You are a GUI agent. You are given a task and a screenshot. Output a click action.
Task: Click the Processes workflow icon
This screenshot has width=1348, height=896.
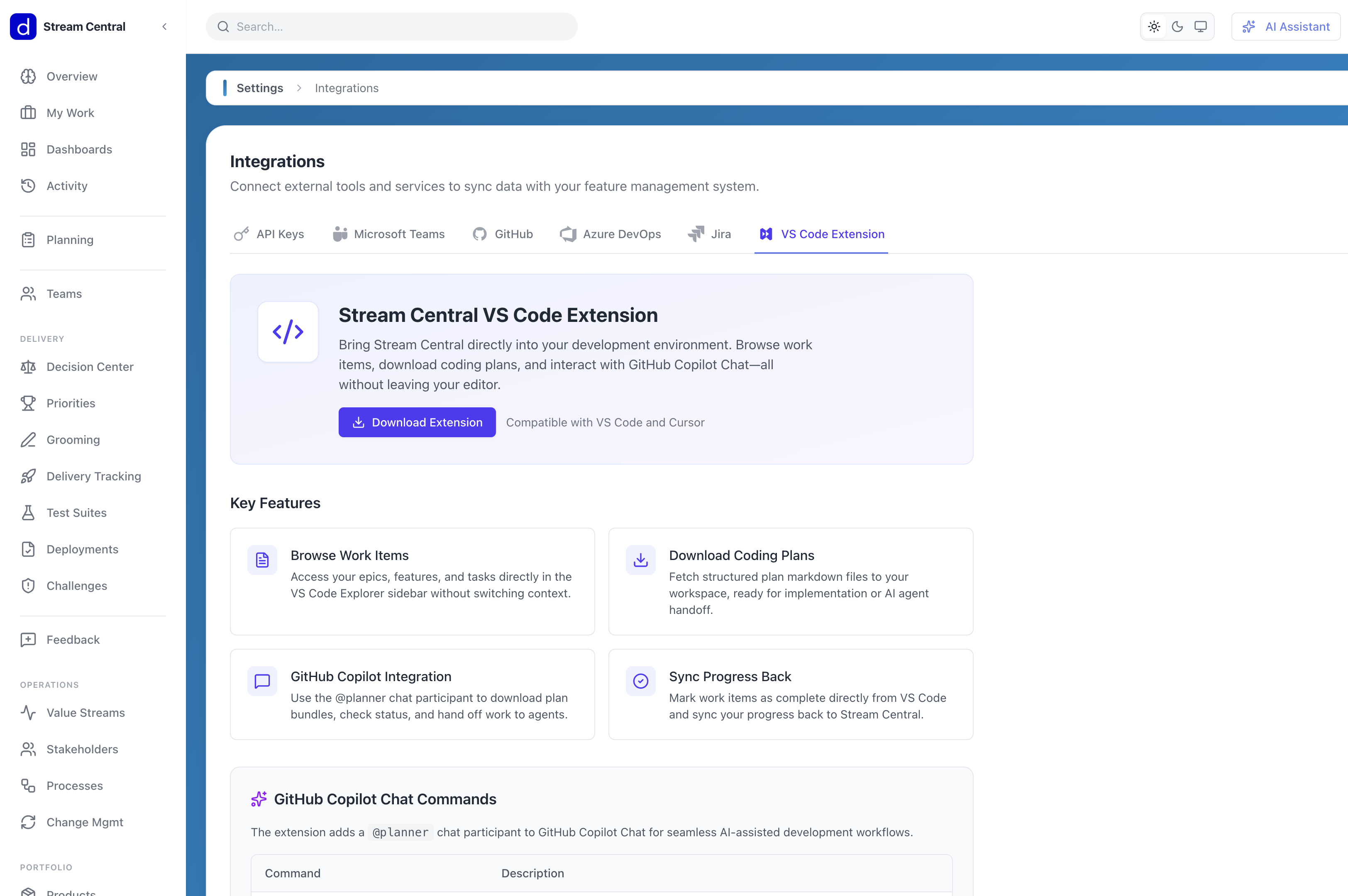pyautogui.click(x=28, y=786)
